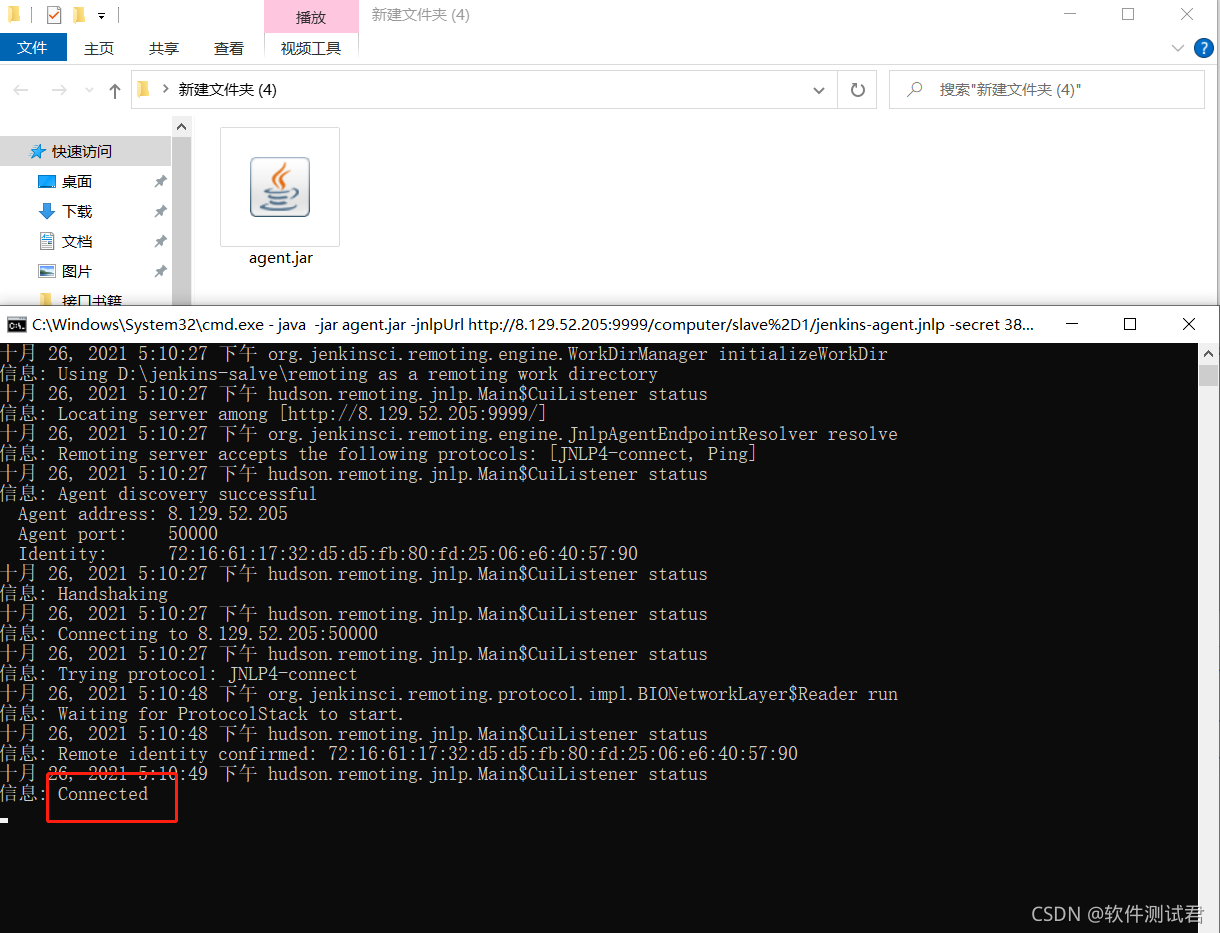Image resolution: width=1220 pixels, height=933 pixels.
Task: Switch to the 查看 ribbon tab
Action: coord(229,48)
